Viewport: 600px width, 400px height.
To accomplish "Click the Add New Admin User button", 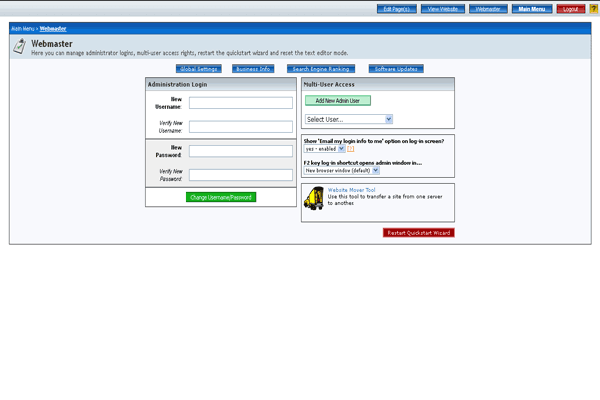I will point(338,101).
